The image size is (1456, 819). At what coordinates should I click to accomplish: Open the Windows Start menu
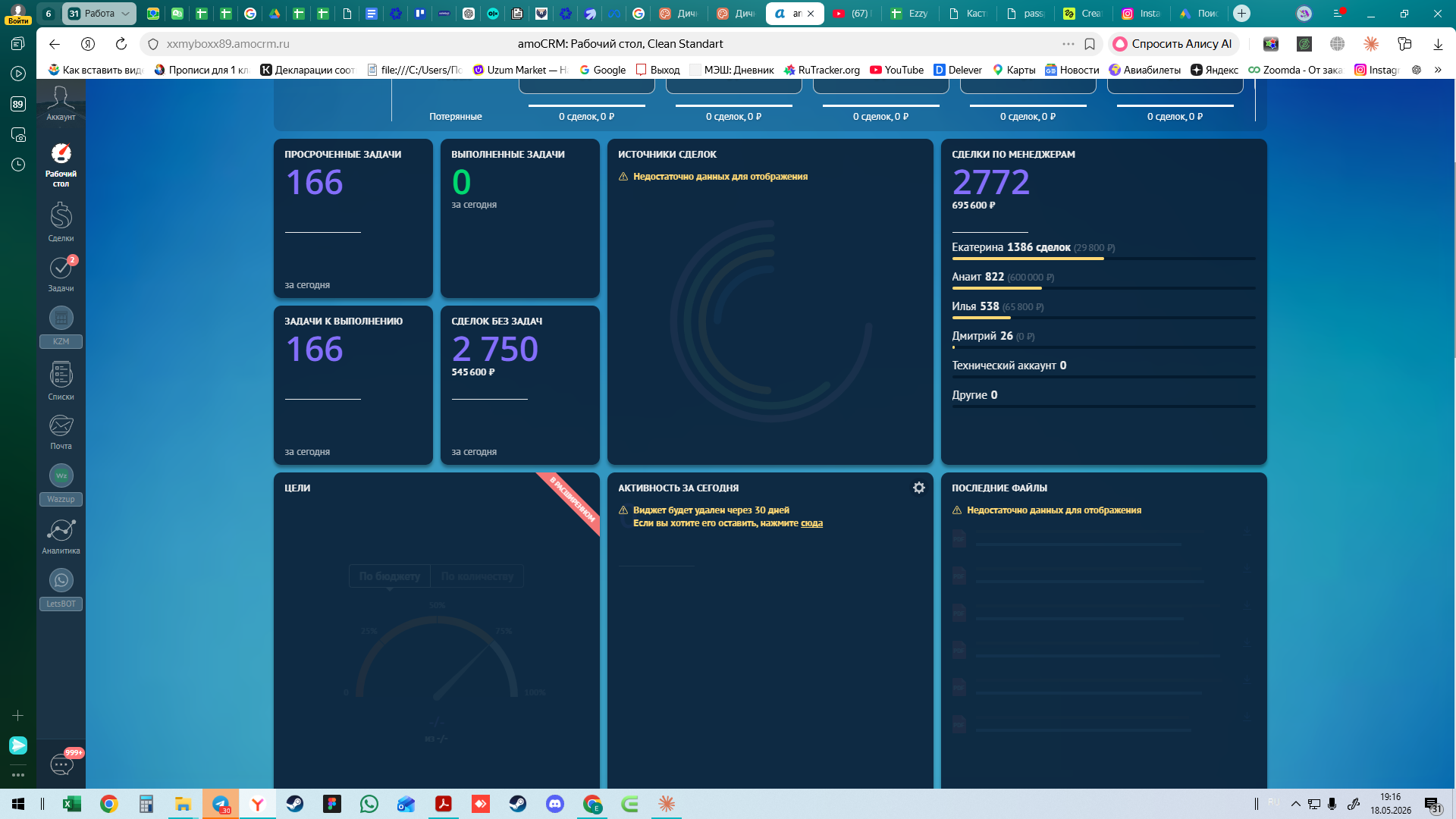(x=18, y=804)
